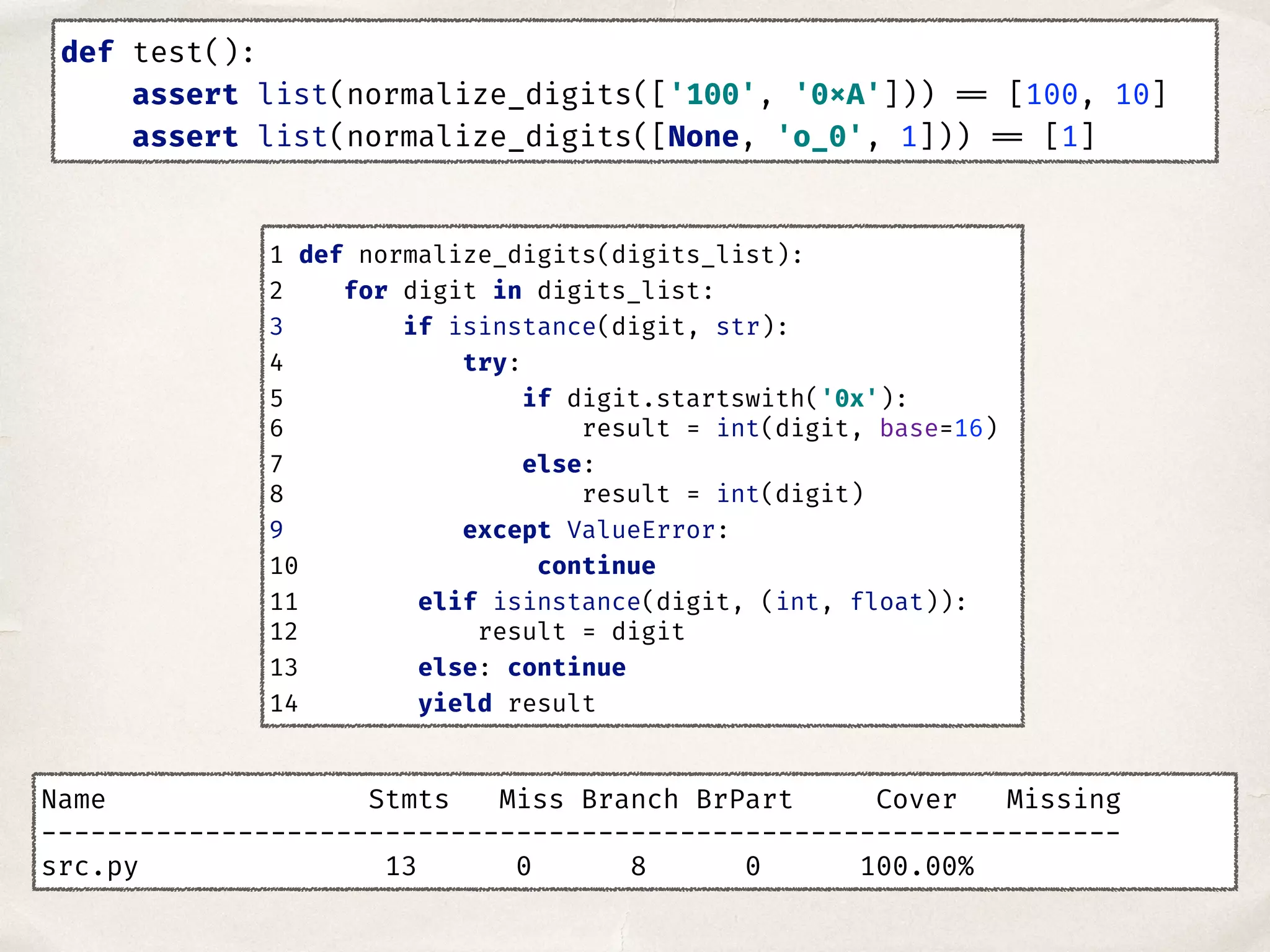This screenshot has width=1270, height=952.
Task: Click the 'try:' statement on line 4
Action: tap(491, 363)
